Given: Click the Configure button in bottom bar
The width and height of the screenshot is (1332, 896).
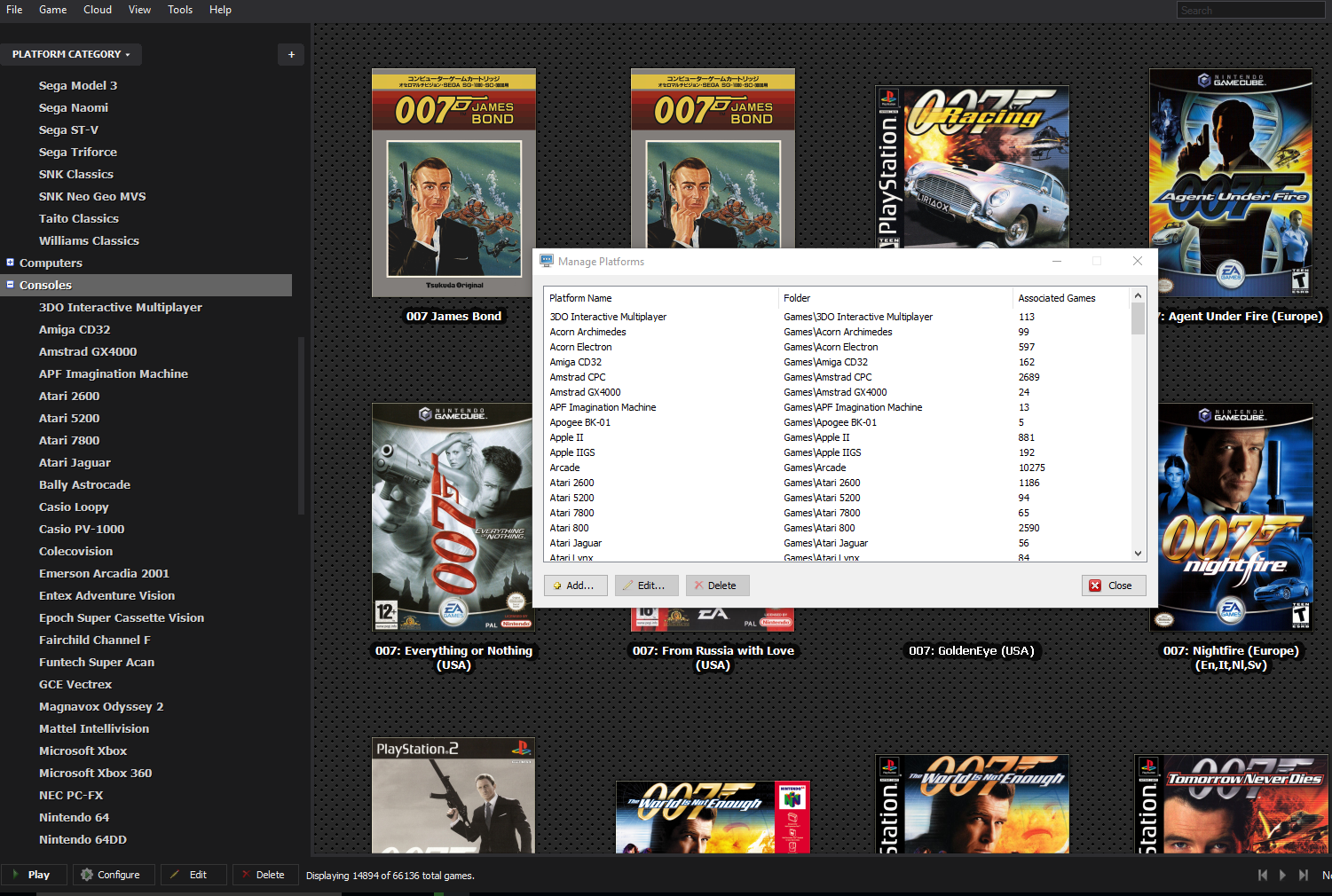Looking at the screenshot, I should 113,875.
